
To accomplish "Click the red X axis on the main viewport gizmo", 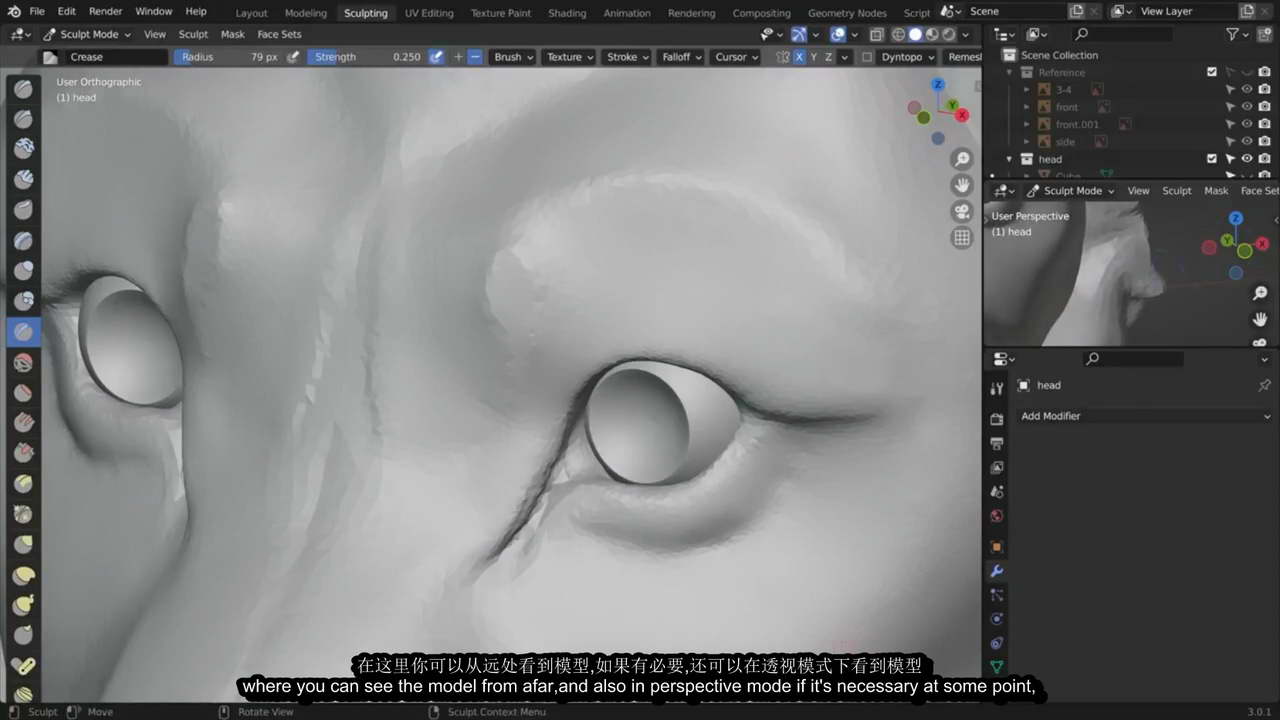I will coord(962,115).
